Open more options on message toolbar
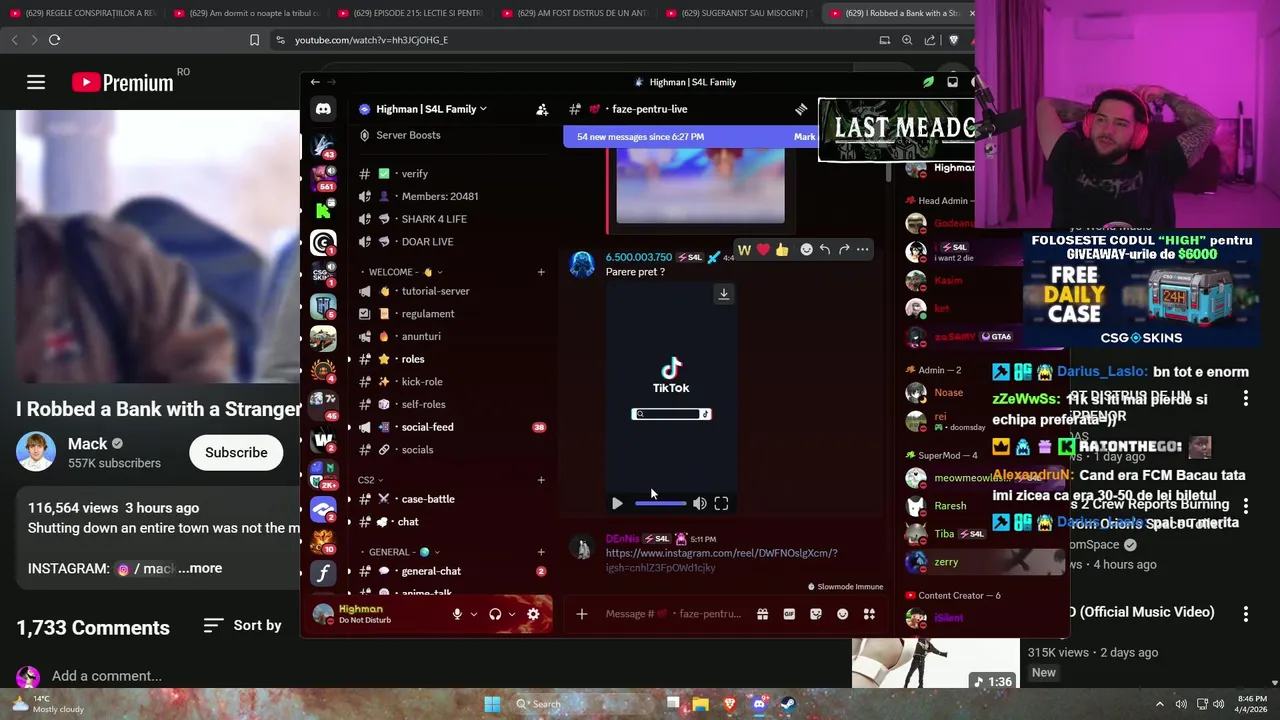This screenshot has width=1280, height=720. point(862,250)
